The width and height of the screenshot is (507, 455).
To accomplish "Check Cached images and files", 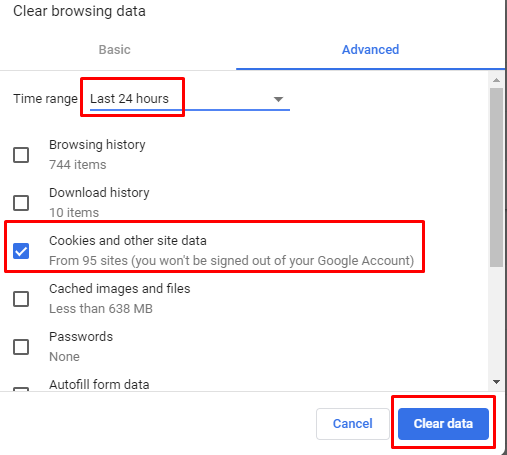I will tap(21, 299).
